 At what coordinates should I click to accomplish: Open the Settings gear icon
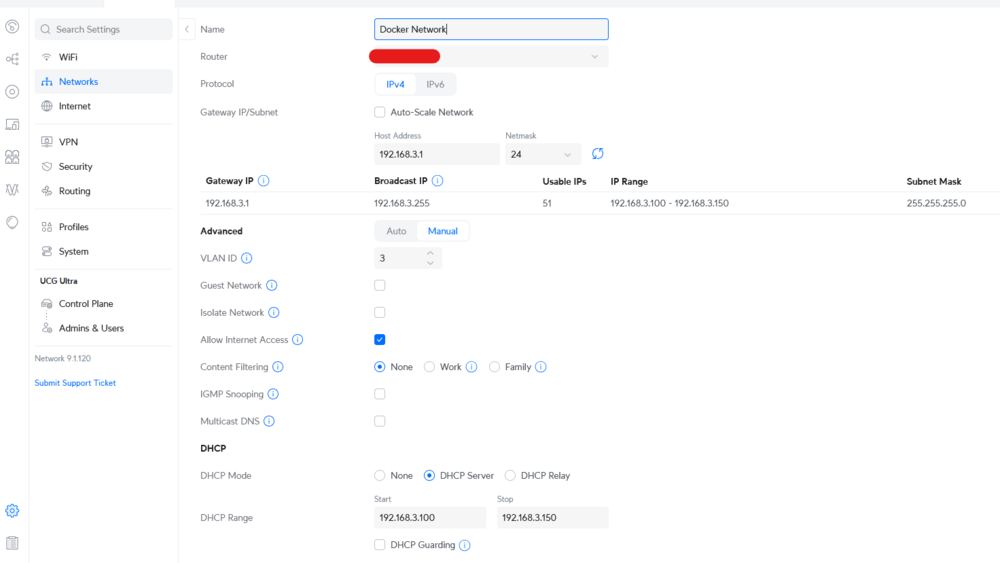click(12, 511)
